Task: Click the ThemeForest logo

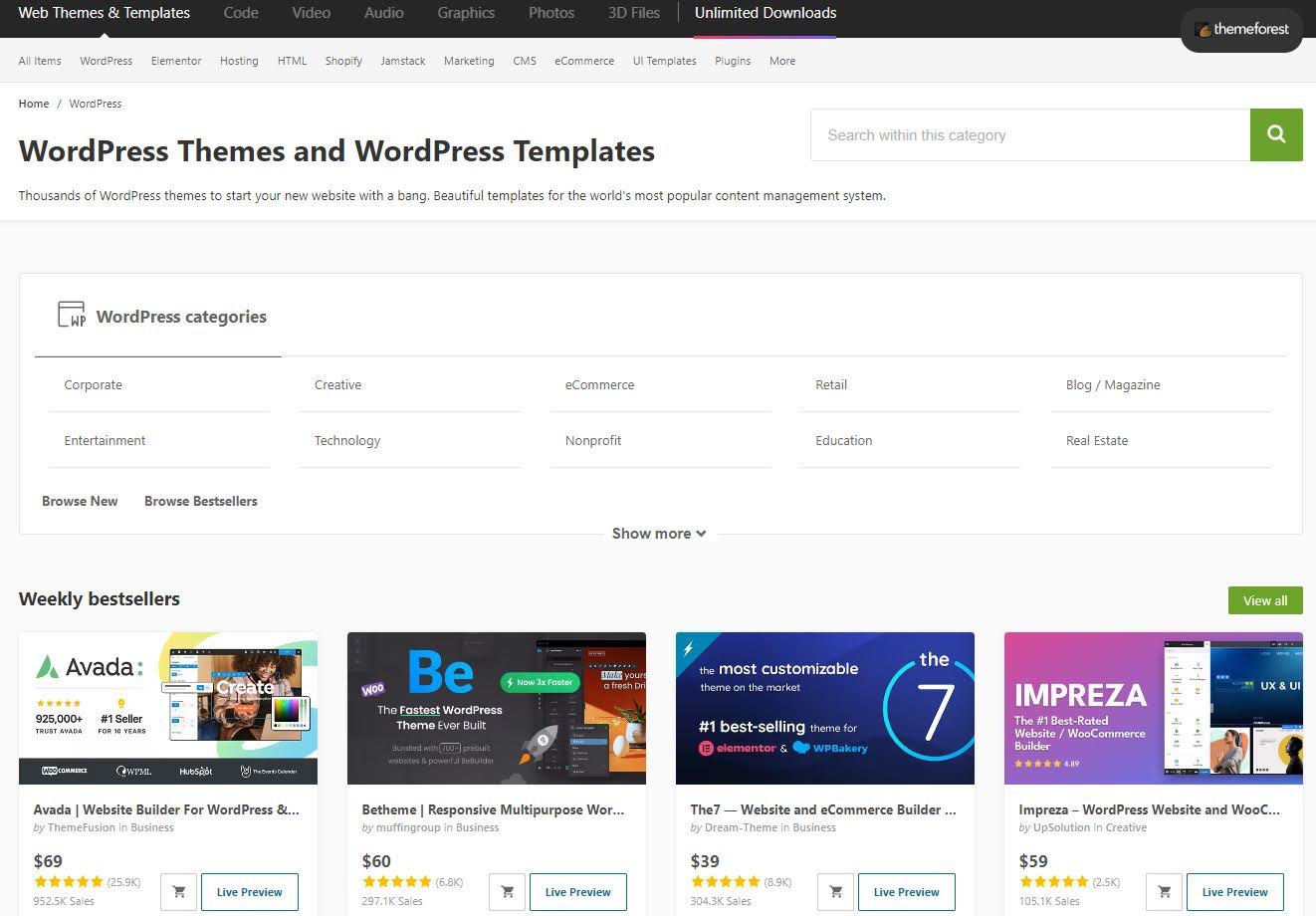Action: (x=1241, y=30)
